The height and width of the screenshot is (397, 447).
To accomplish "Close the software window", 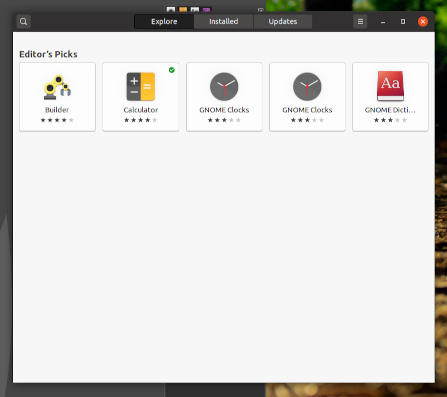I will click(x=423, y=22).
